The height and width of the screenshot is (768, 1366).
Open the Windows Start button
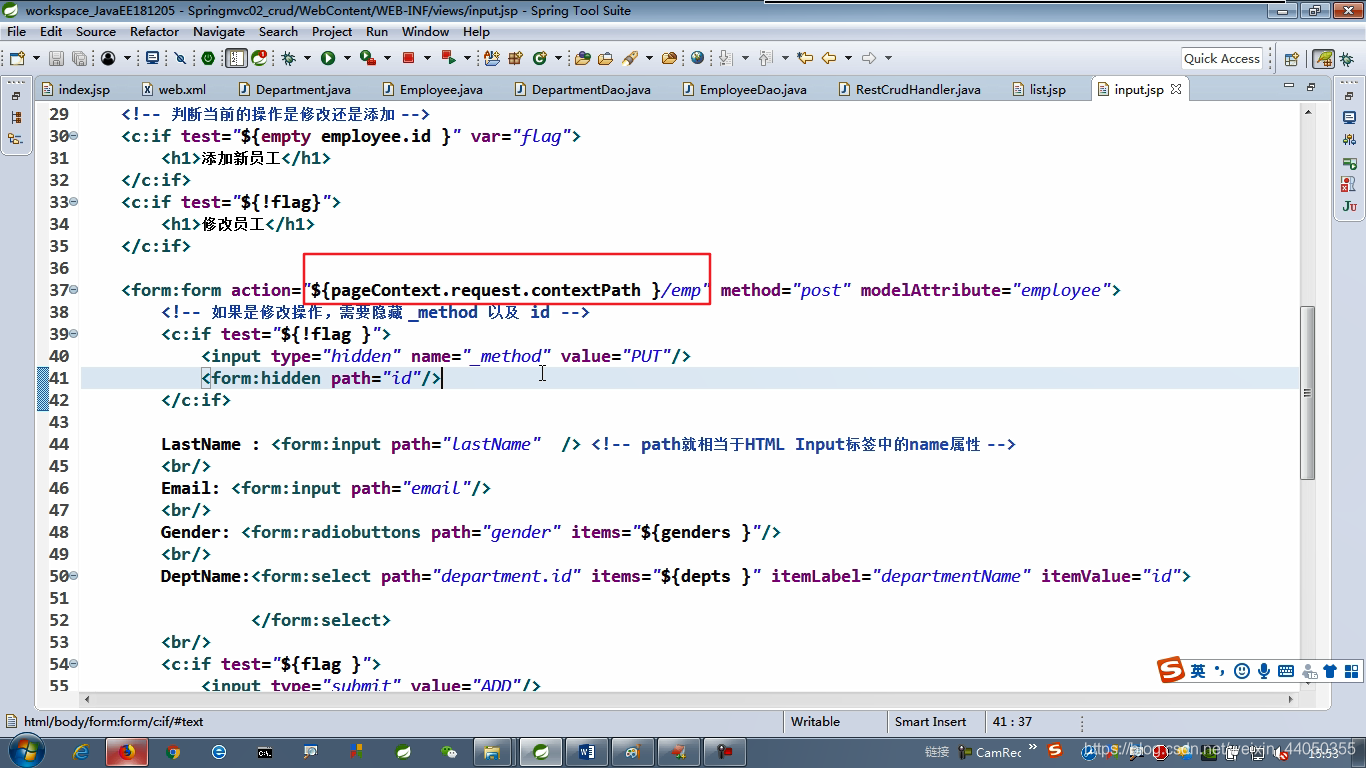click(x=25, y=750)
